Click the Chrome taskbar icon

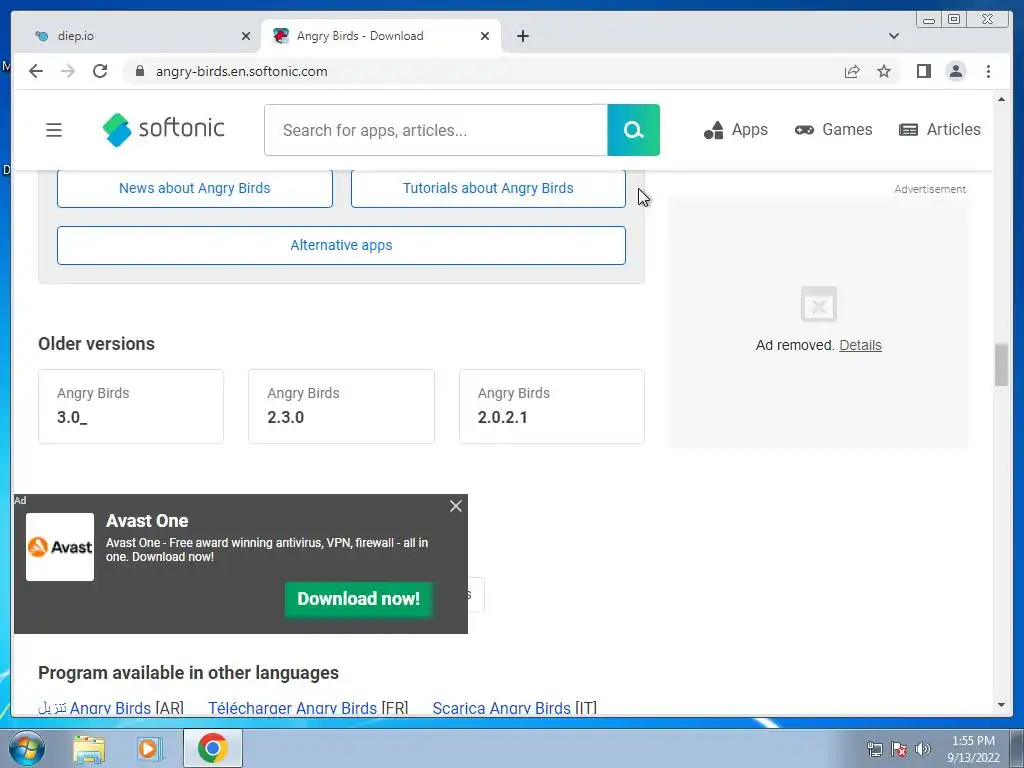[213, 748]
